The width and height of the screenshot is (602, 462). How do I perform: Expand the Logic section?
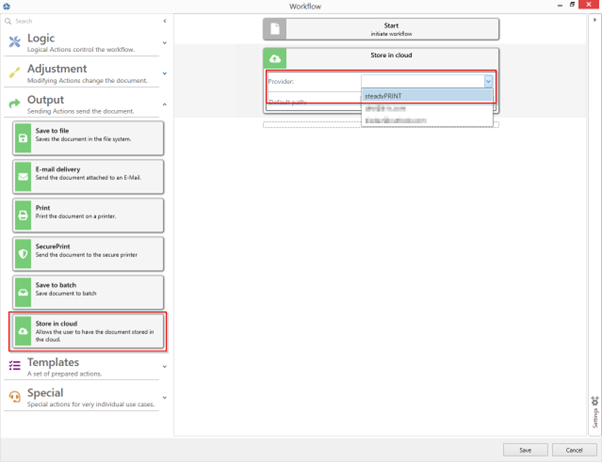pos(164,43)
